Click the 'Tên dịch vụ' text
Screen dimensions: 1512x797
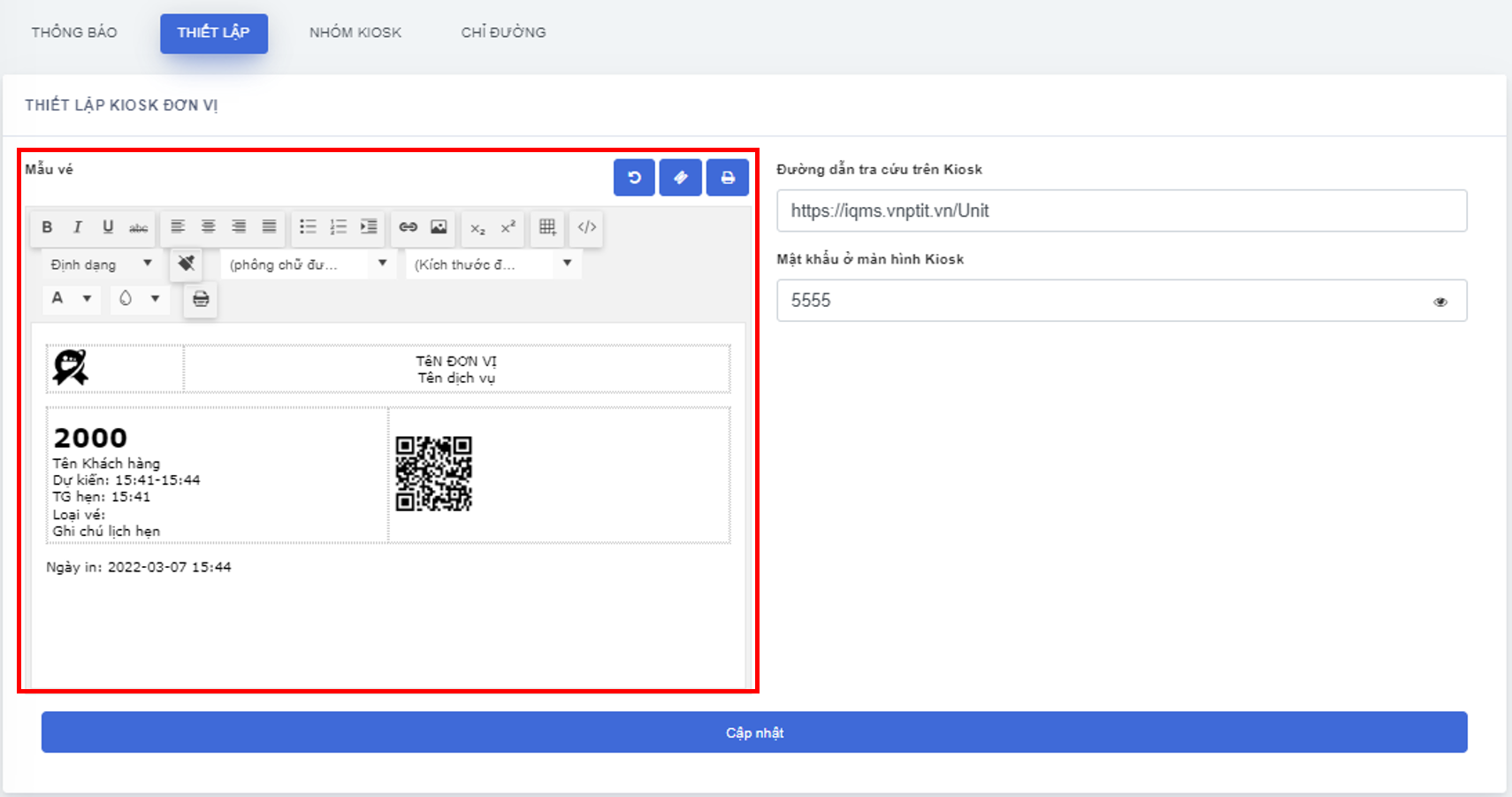(456, 378)
